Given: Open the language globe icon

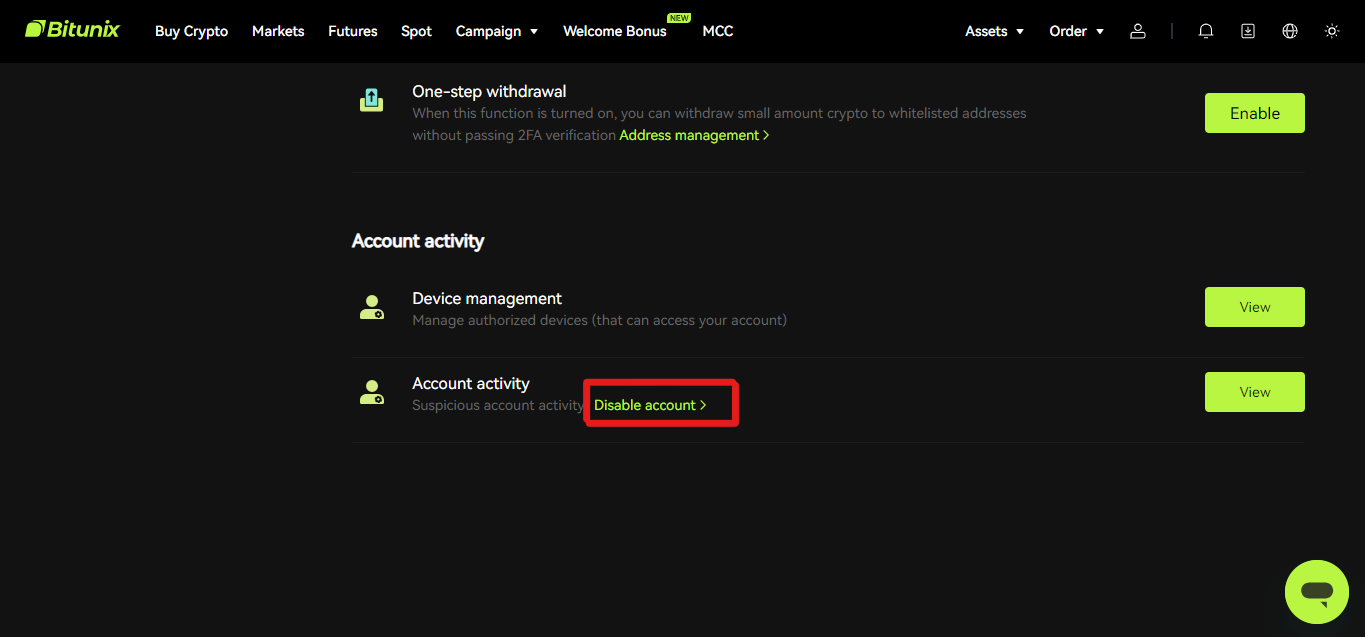Looking at the screenshot, I should tap(1290, 31).
